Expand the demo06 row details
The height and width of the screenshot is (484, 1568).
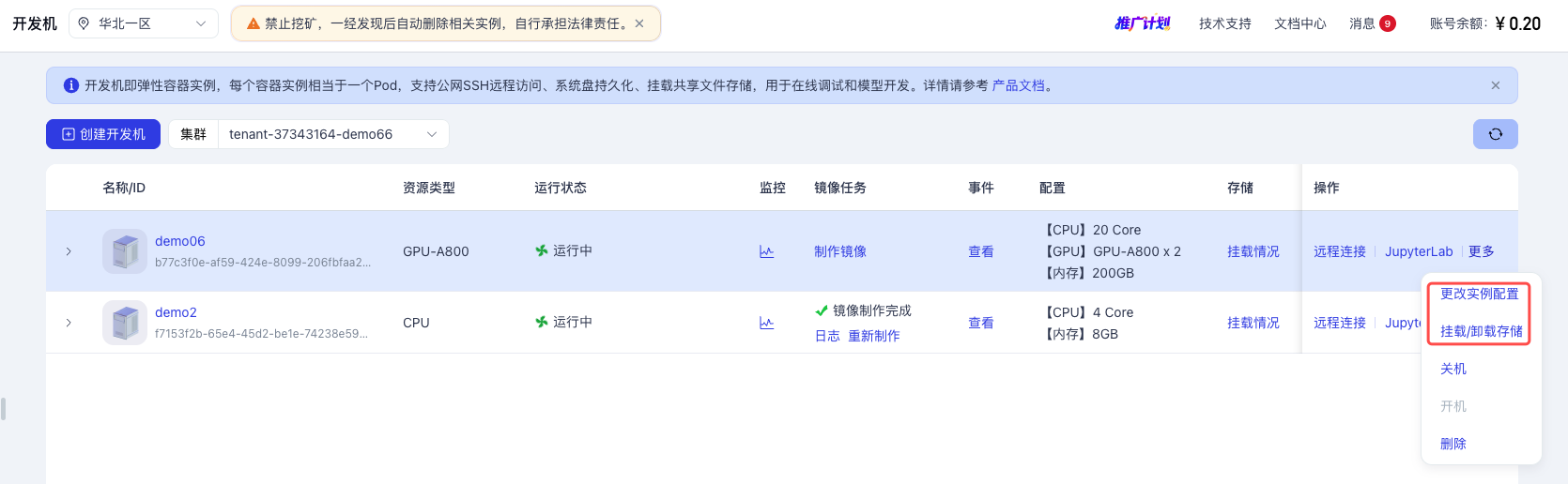coord(69,251)
